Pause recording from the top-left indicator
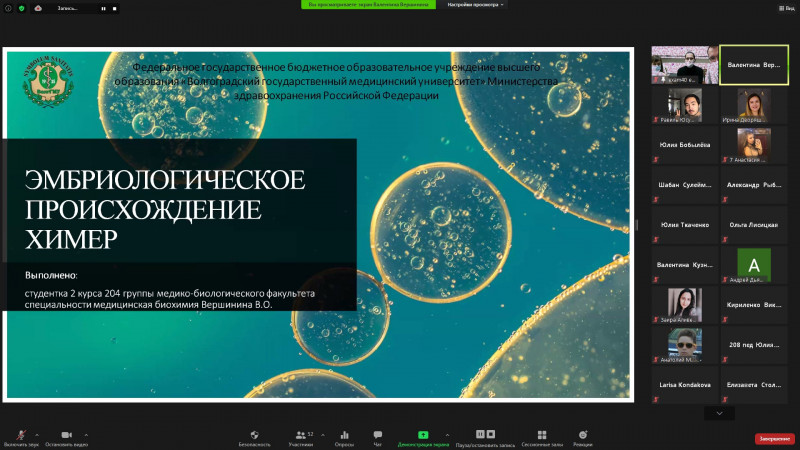Image resolution: width=800 pixels, height=450 pixels. [x=103, y=8]
